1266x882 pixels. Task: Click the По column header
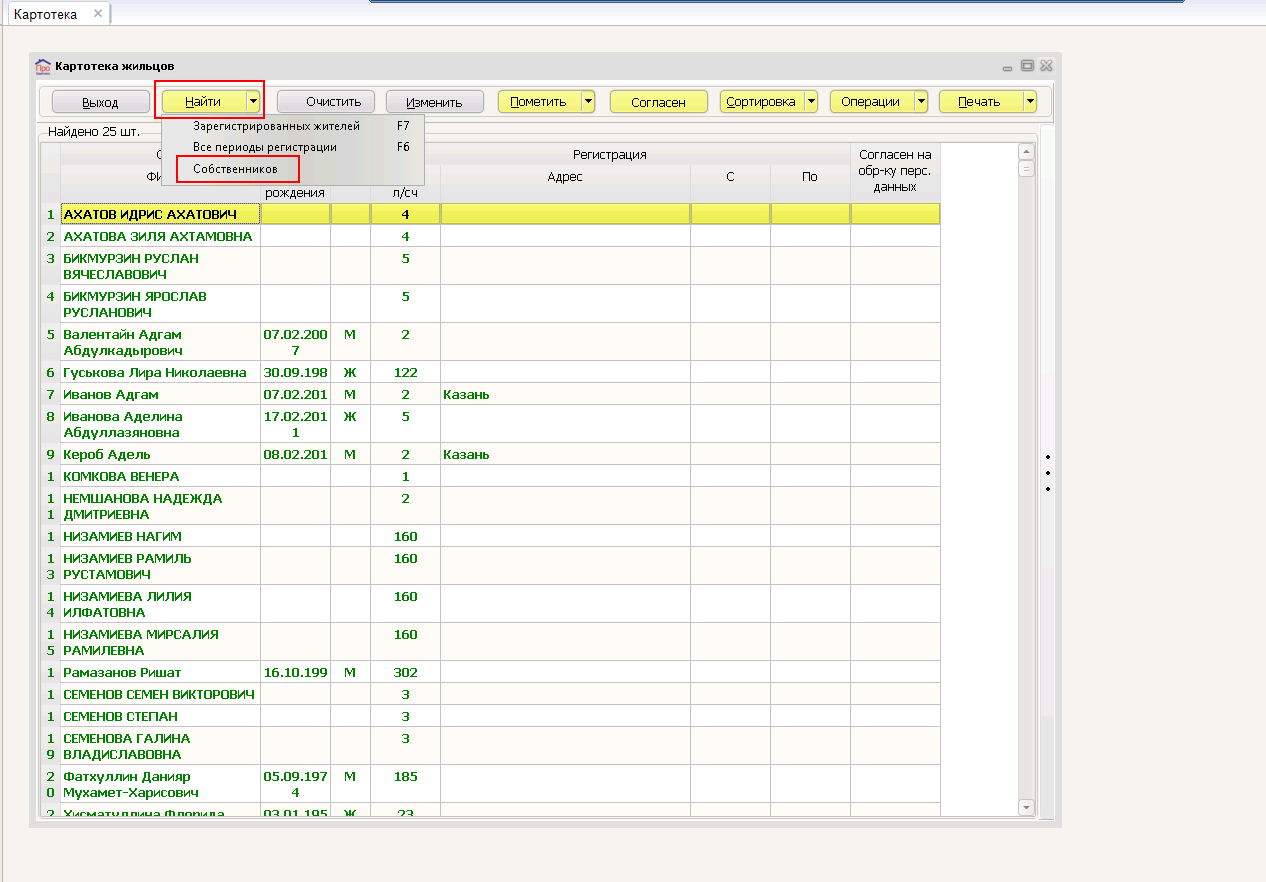coord(810,176)
